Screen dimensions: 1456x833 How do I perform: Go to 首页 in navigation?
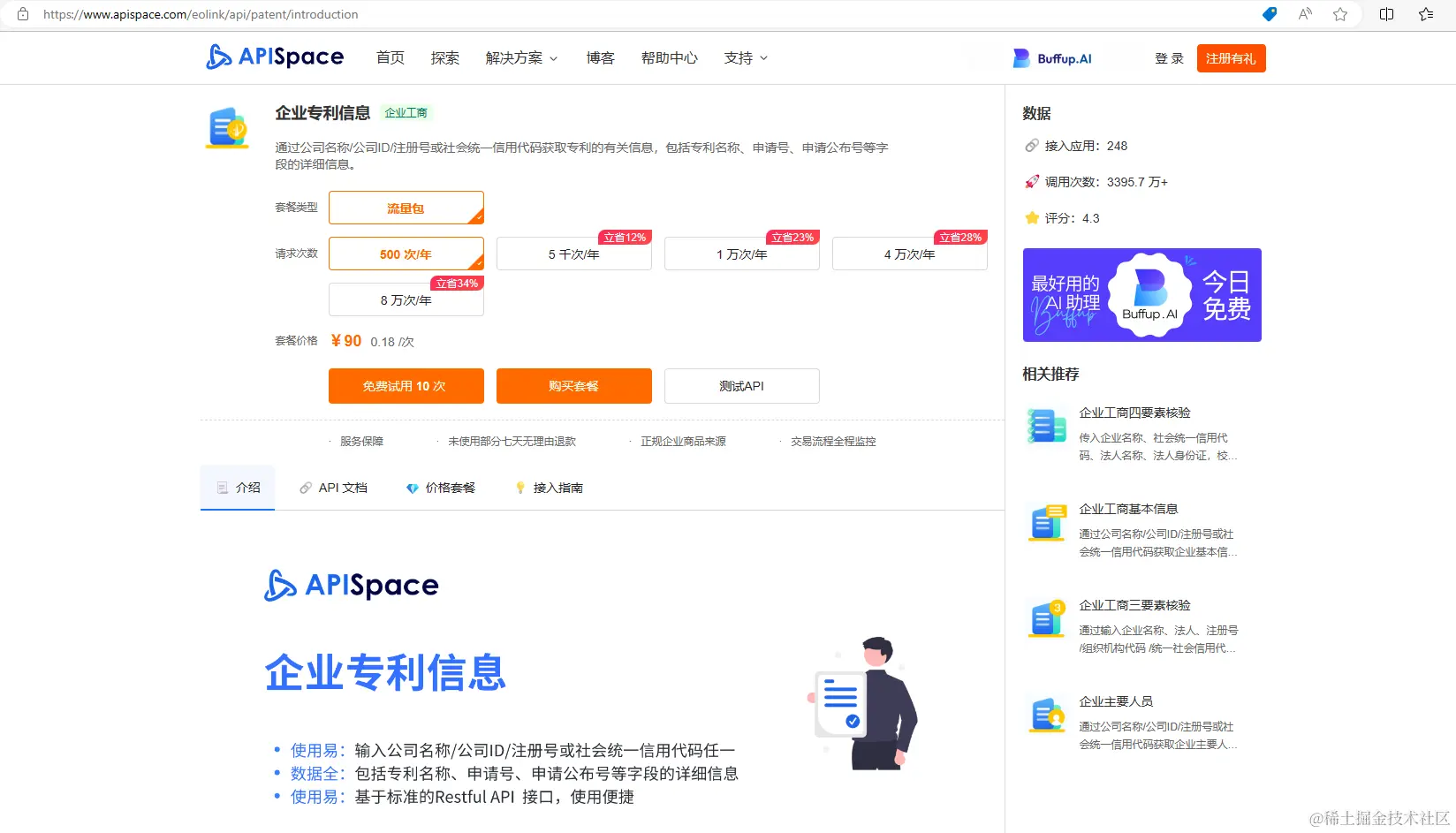pyautogui.click(x=391, y=58)
